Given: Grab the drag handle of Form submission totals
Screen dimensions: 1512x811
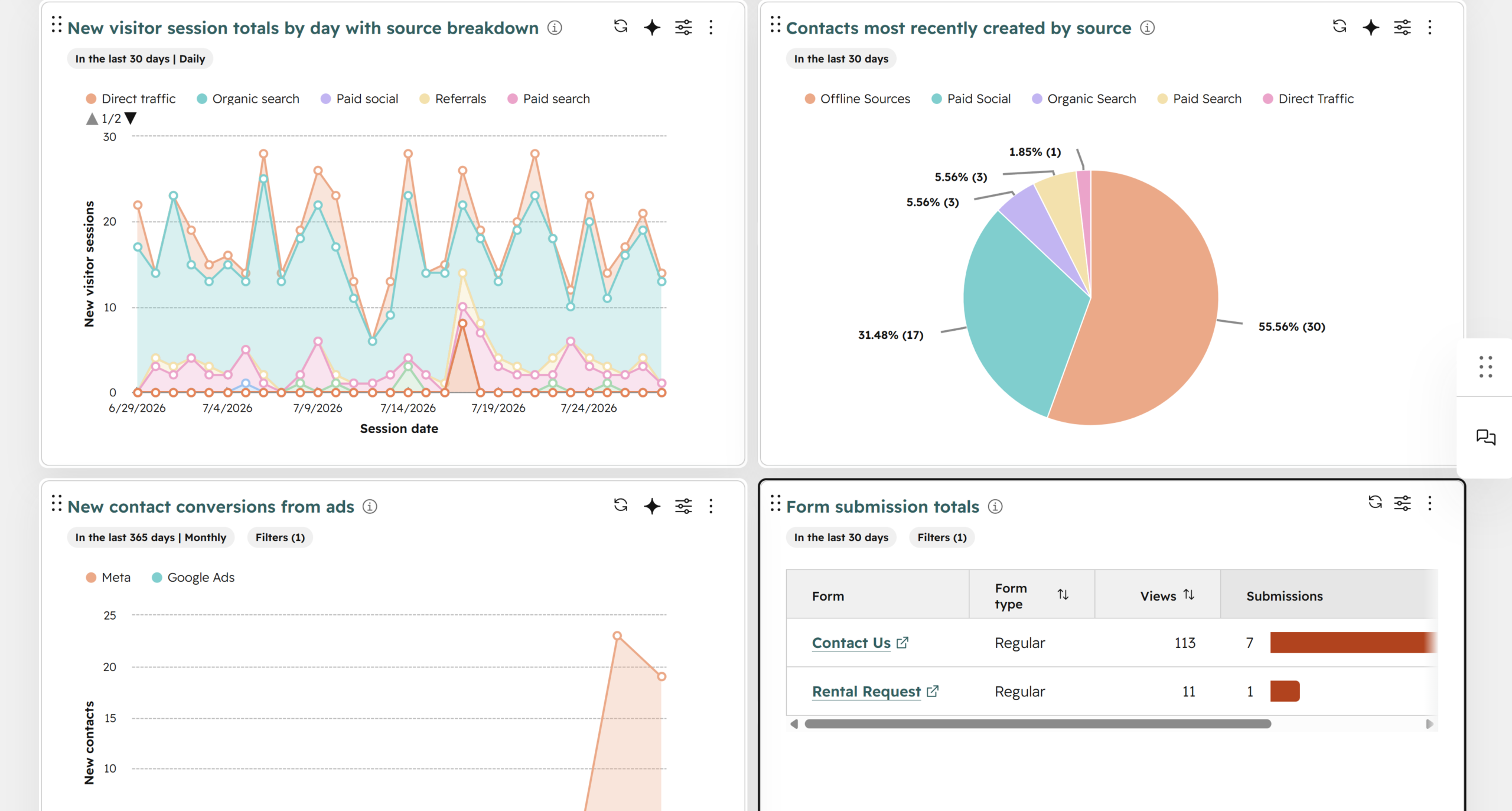Looking at the screenshot, I should (x=775, y=503).
